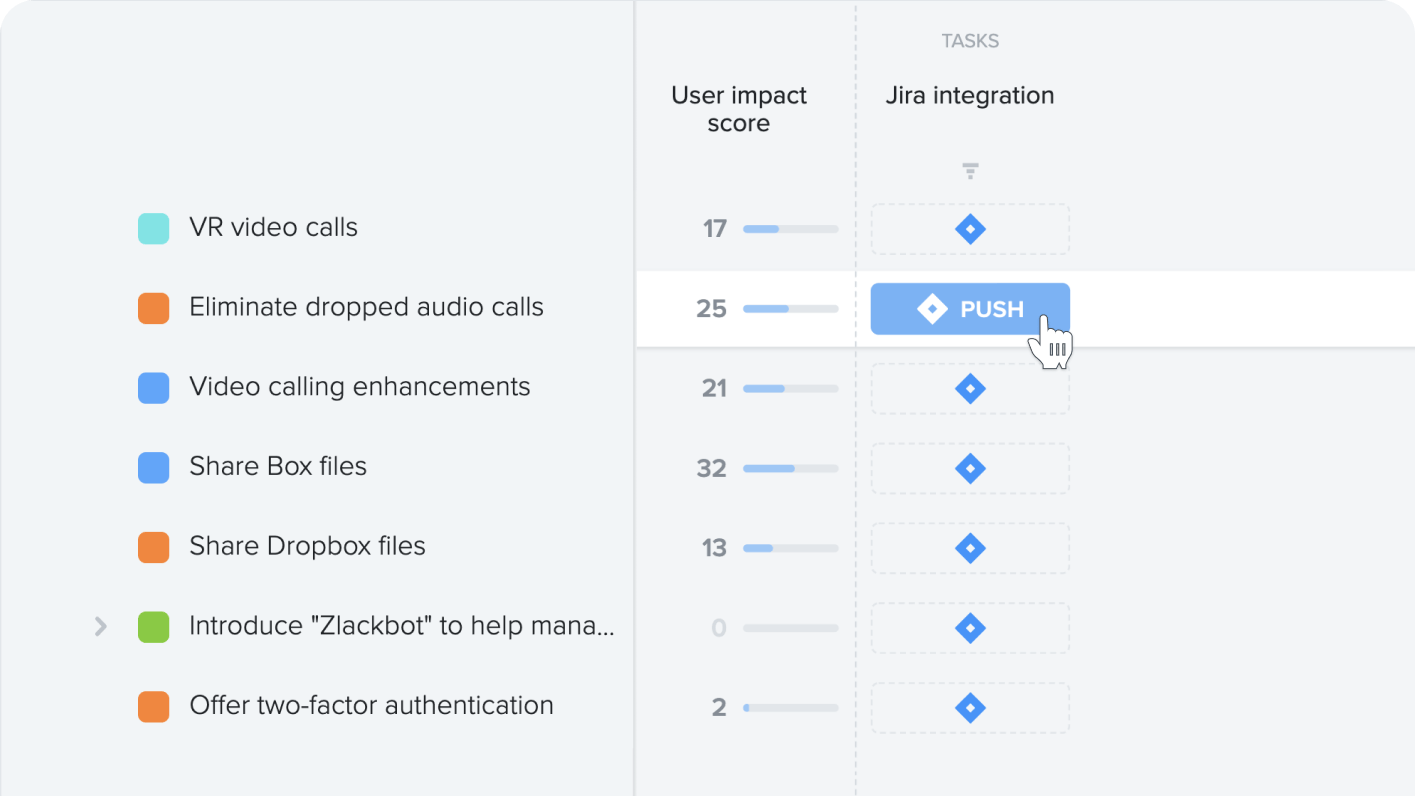Click the Jira icon for Video calling enhancements
The image size is (1415, 796).
970,388
